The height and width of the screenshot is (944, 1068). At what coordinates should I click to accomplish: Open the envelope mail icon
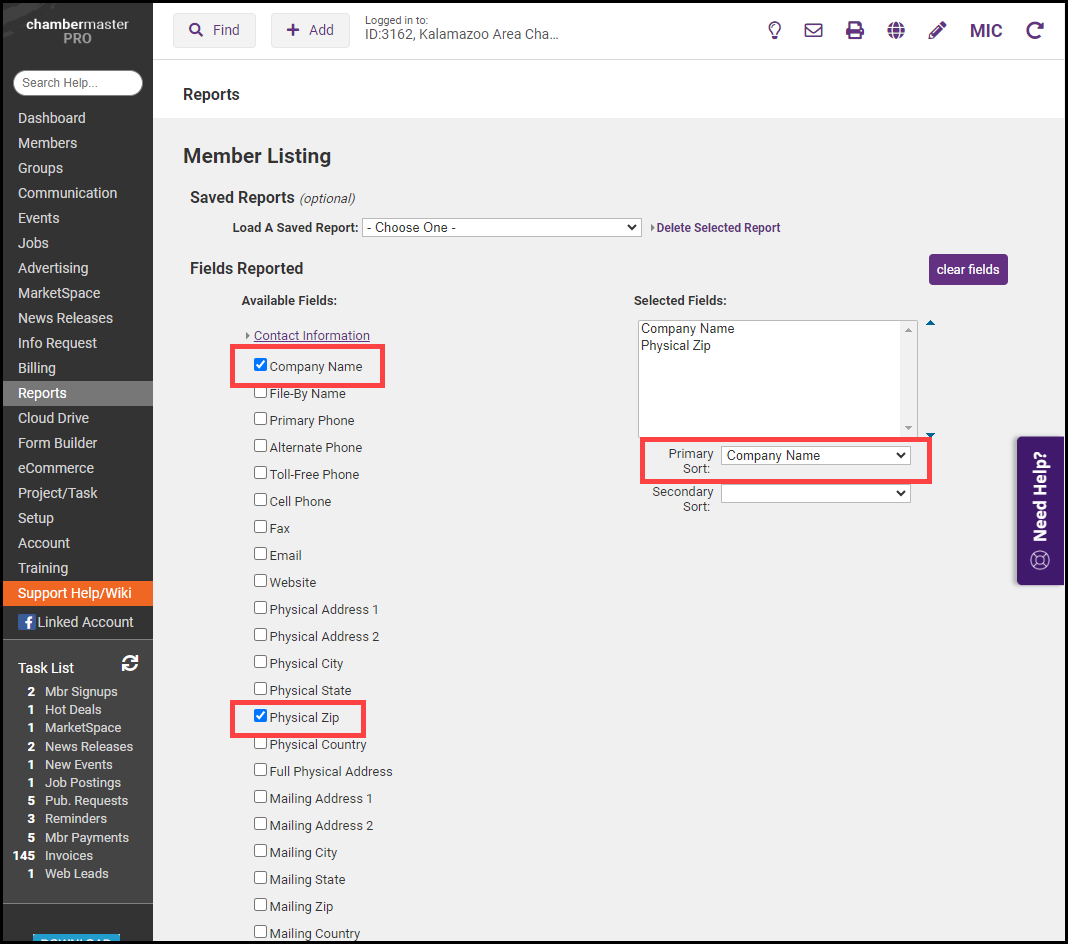814,30
